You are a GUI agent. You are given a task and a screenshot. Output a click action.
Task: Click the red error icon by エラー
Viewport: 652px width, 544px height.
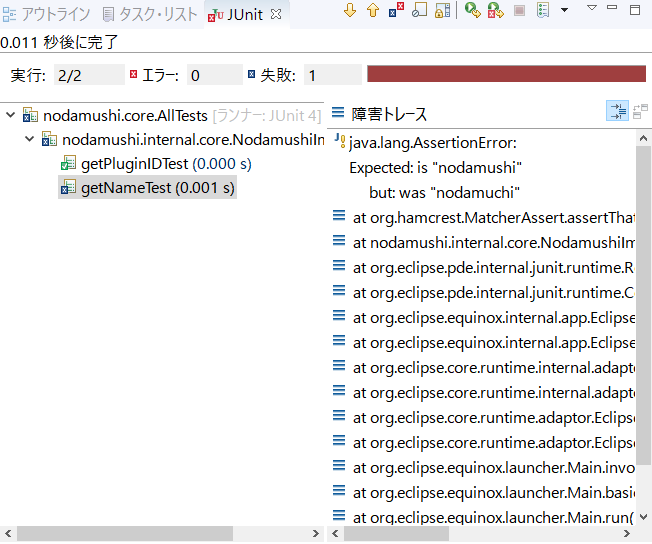click(x=133, y=74)
